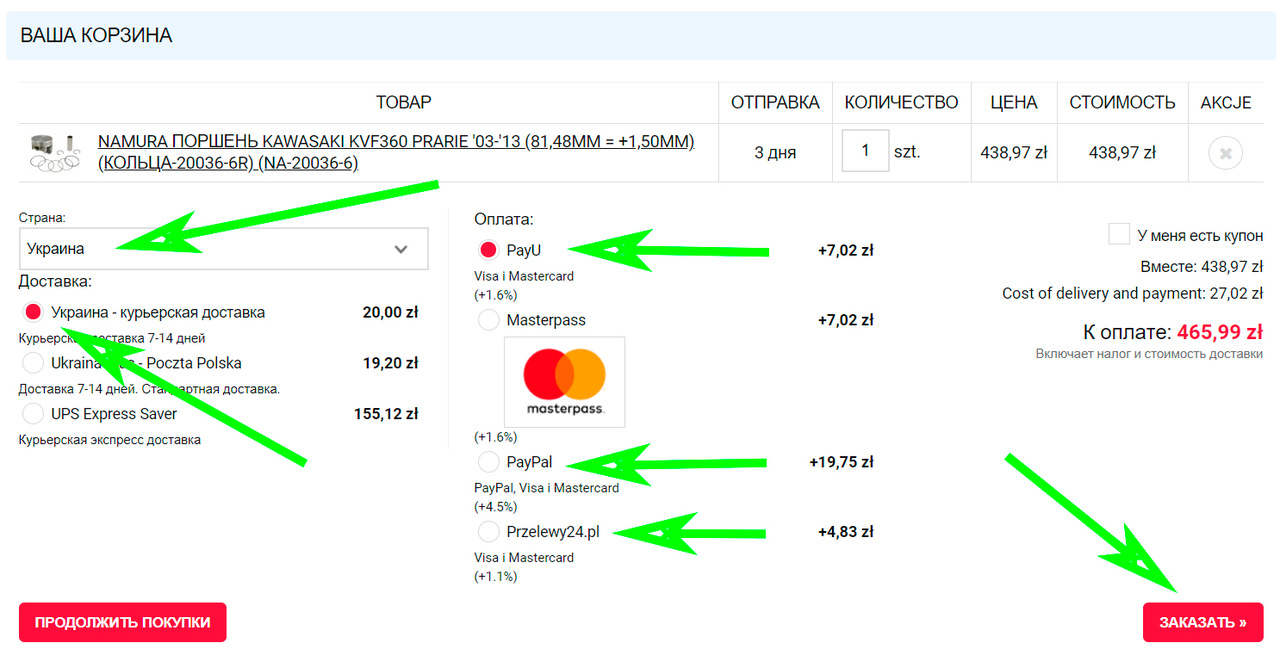The image size is (1280, 649).
Task: Click the СТОИМОСТЬ column header
Action: tap(1122, 103)
